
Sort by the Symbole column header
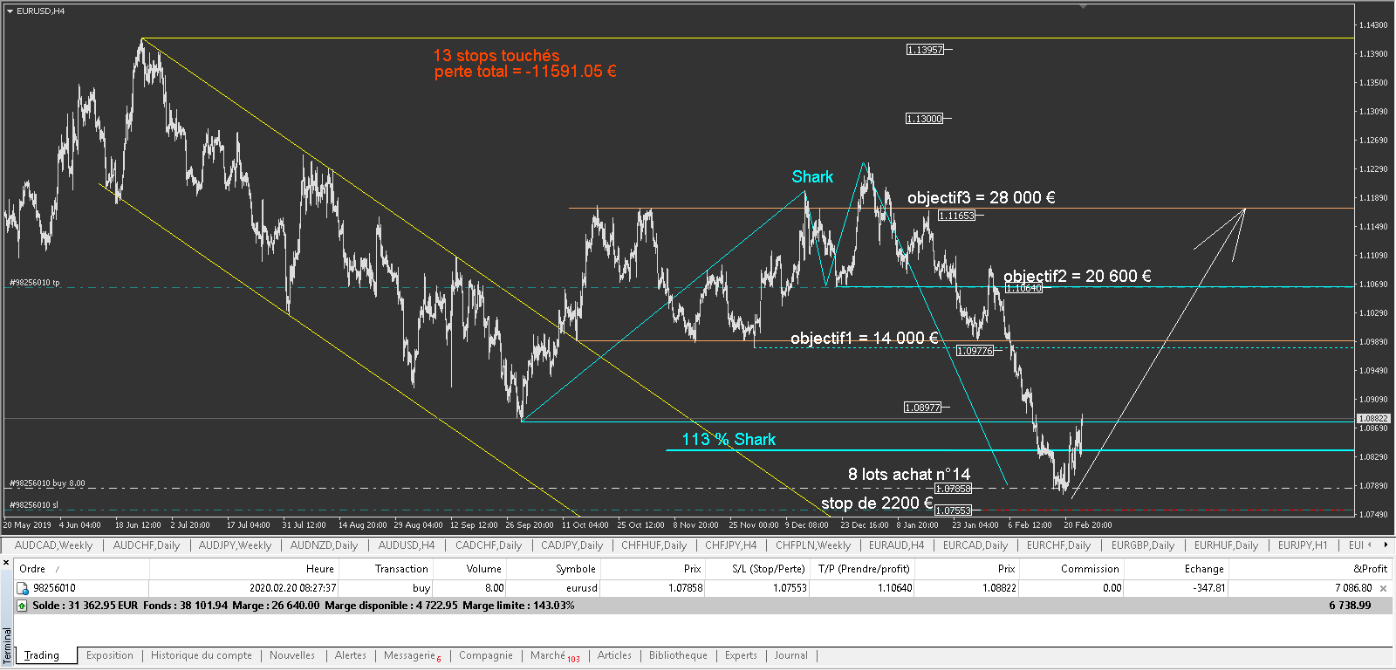pos(554,568)
